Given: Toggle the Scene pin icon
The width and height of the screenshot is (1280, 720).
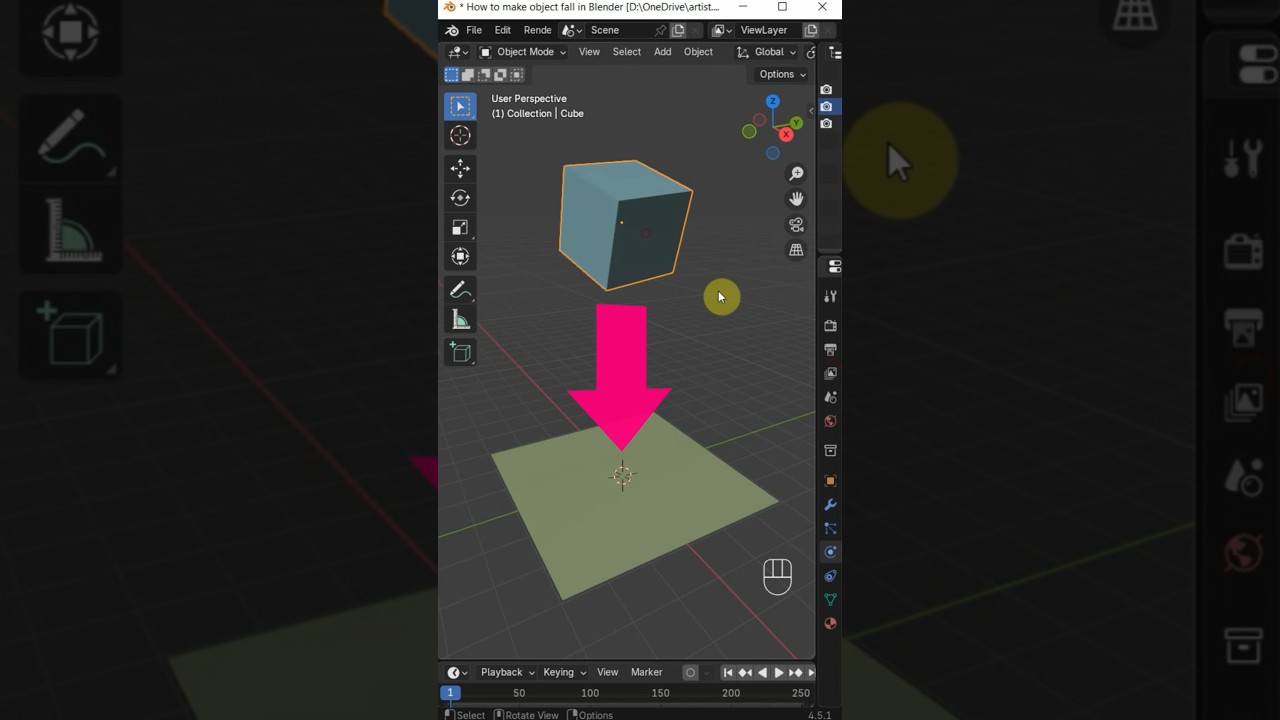Looking at the screenshot, I should [660, 30].
